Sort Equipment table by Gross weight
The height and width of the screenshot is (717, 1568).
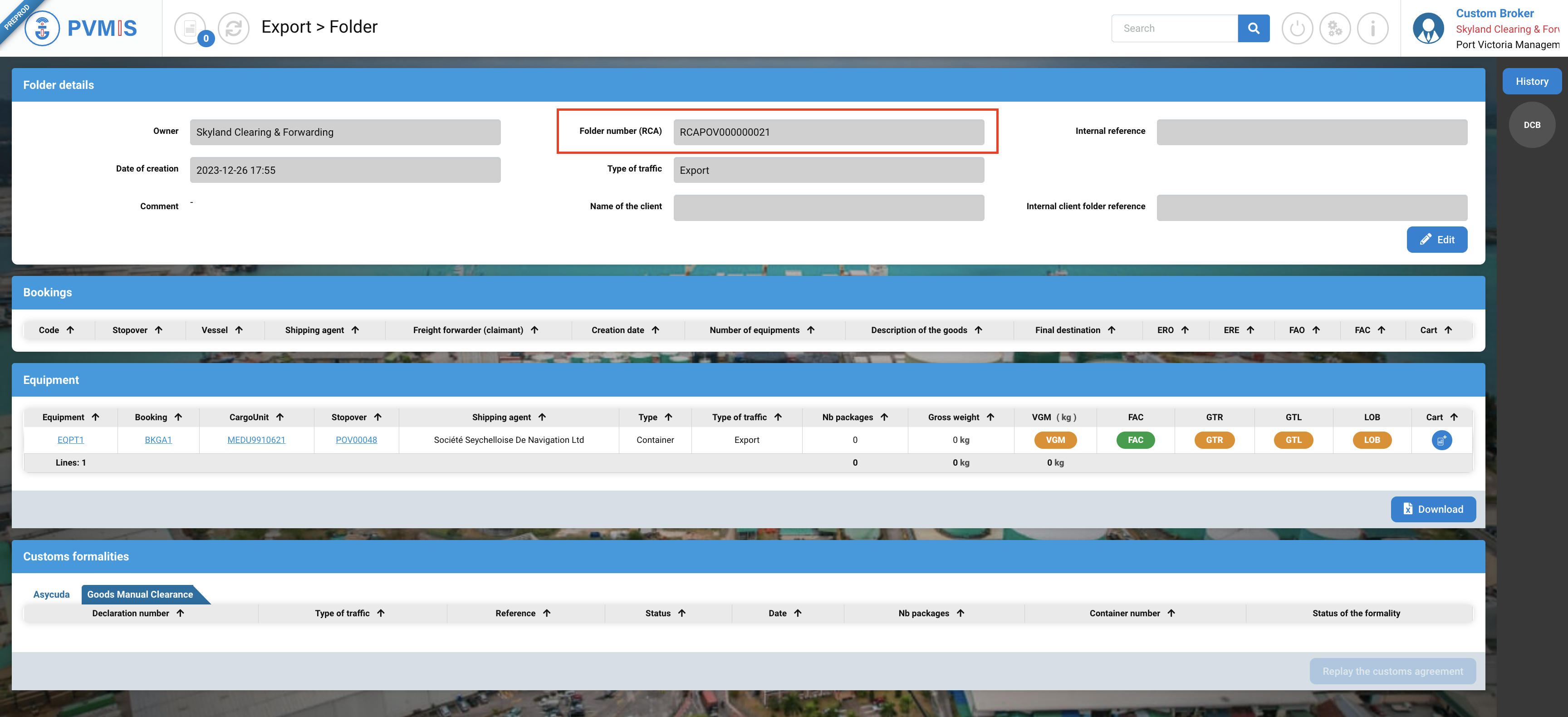pos(990,417)
